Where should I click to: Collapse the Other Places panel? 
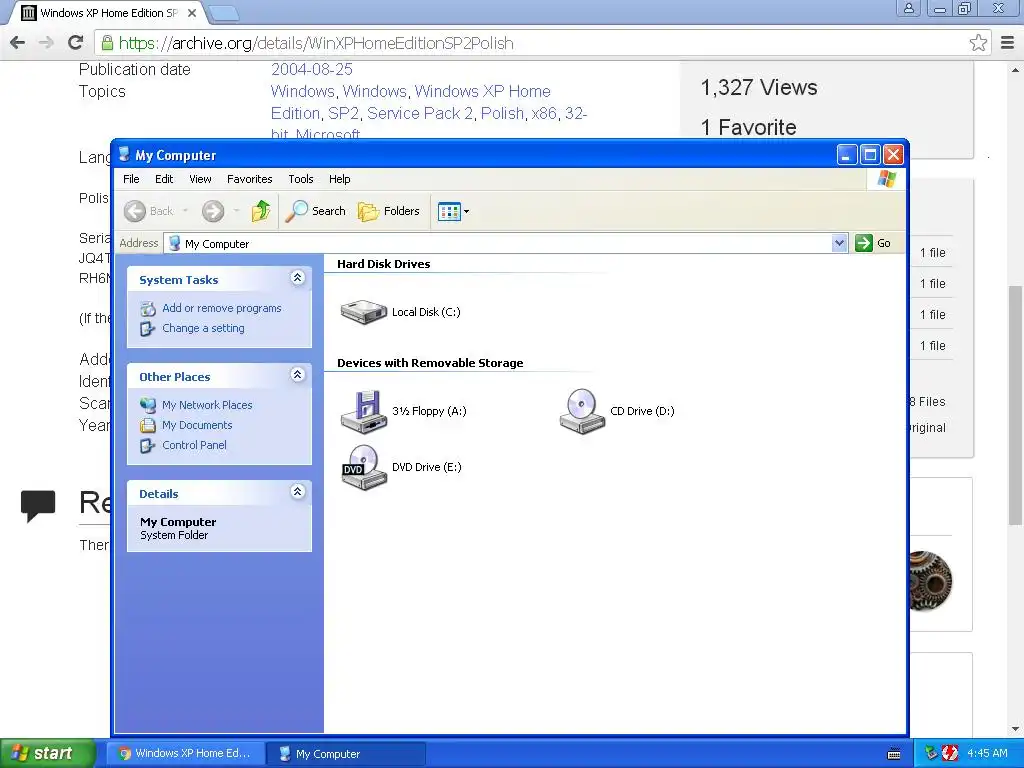point(297,374)
